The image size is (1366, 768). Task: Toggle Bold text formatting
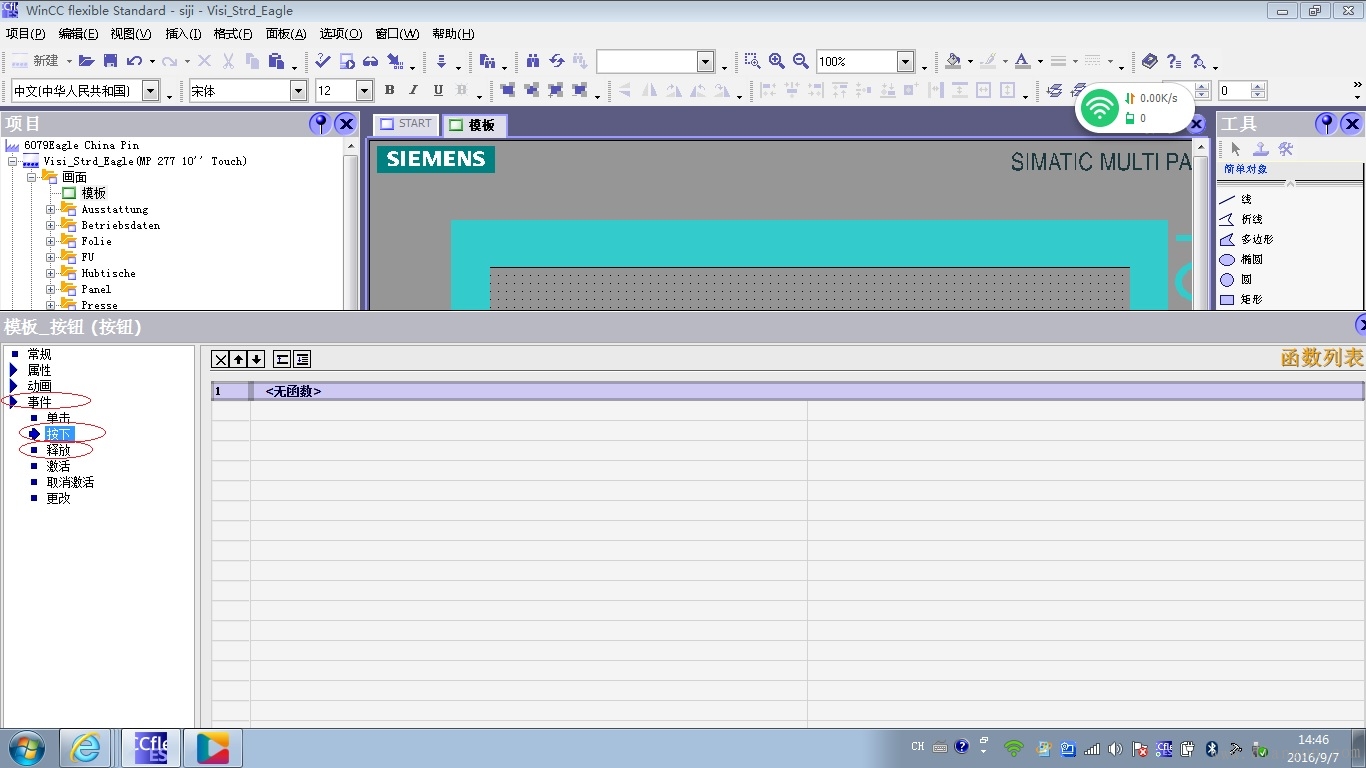click(x=390, y=90)
